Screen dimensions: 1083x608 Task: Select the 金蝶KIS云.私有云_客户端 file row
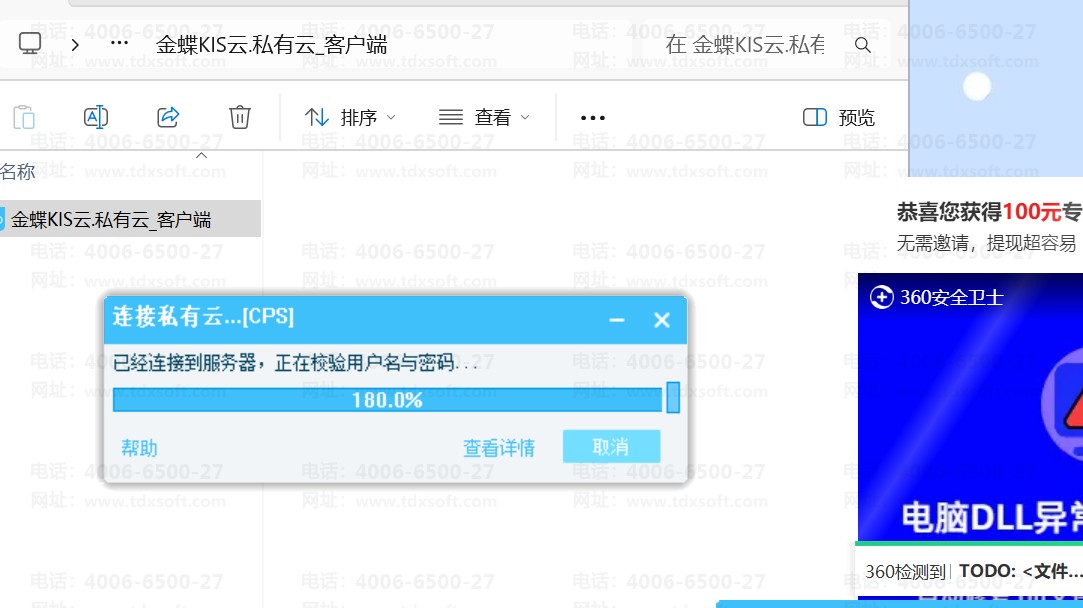[130, 219]
